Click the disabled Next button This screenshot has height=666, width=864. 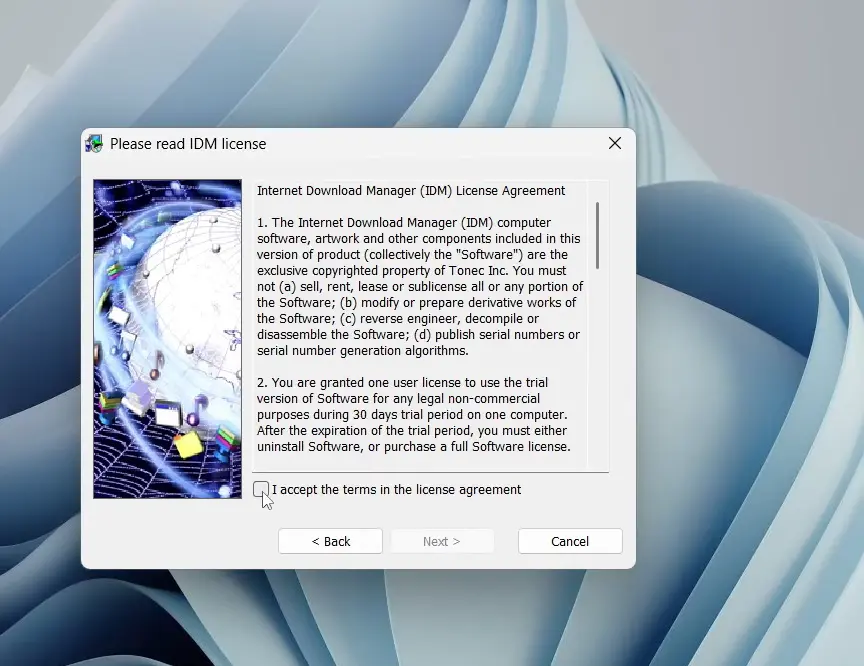(x=442, y=541)
